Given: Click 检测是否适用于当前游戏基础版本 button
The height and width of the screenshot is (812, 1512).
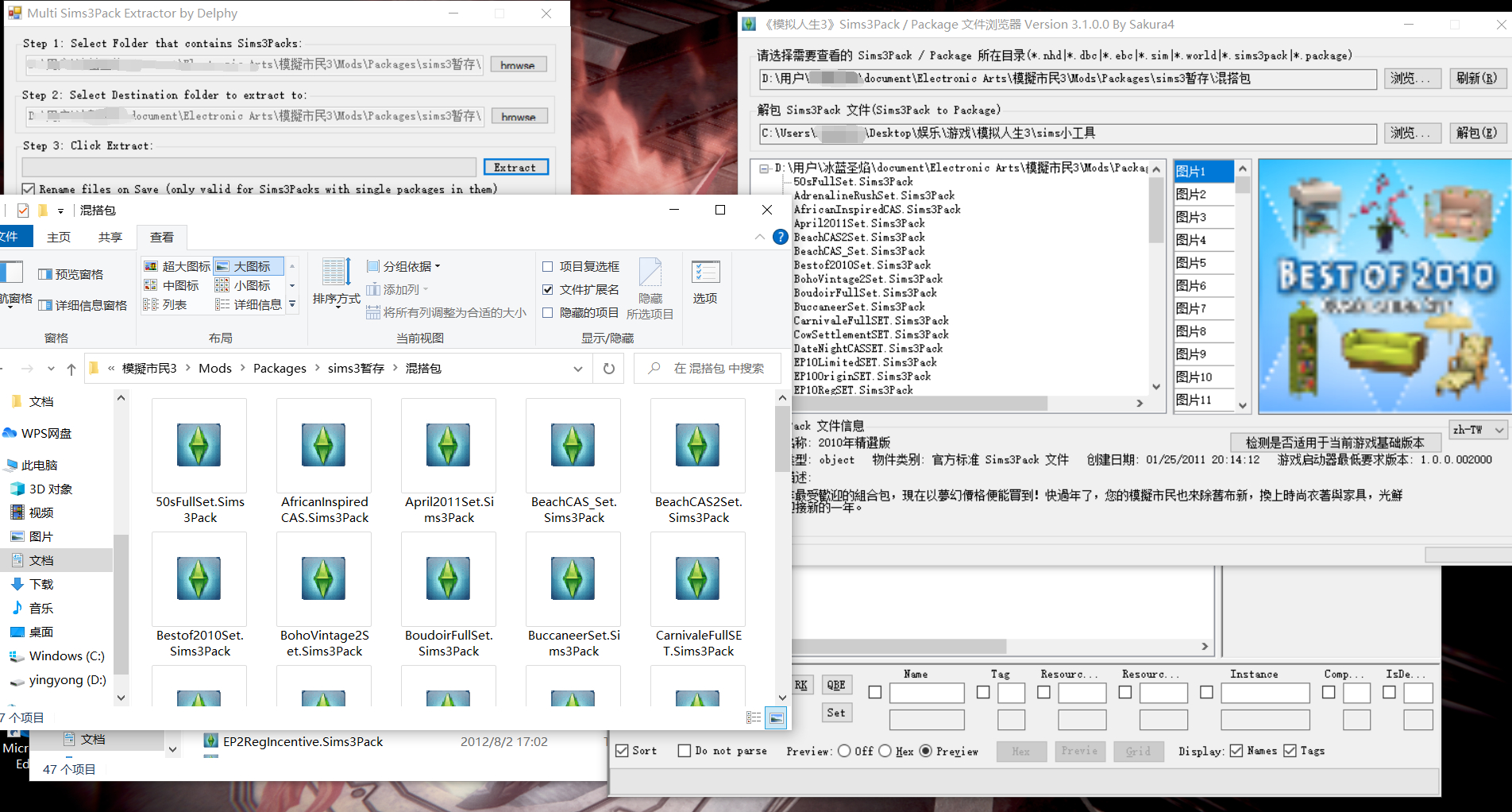Looking at the screenshot, I should coord(1334,443).
